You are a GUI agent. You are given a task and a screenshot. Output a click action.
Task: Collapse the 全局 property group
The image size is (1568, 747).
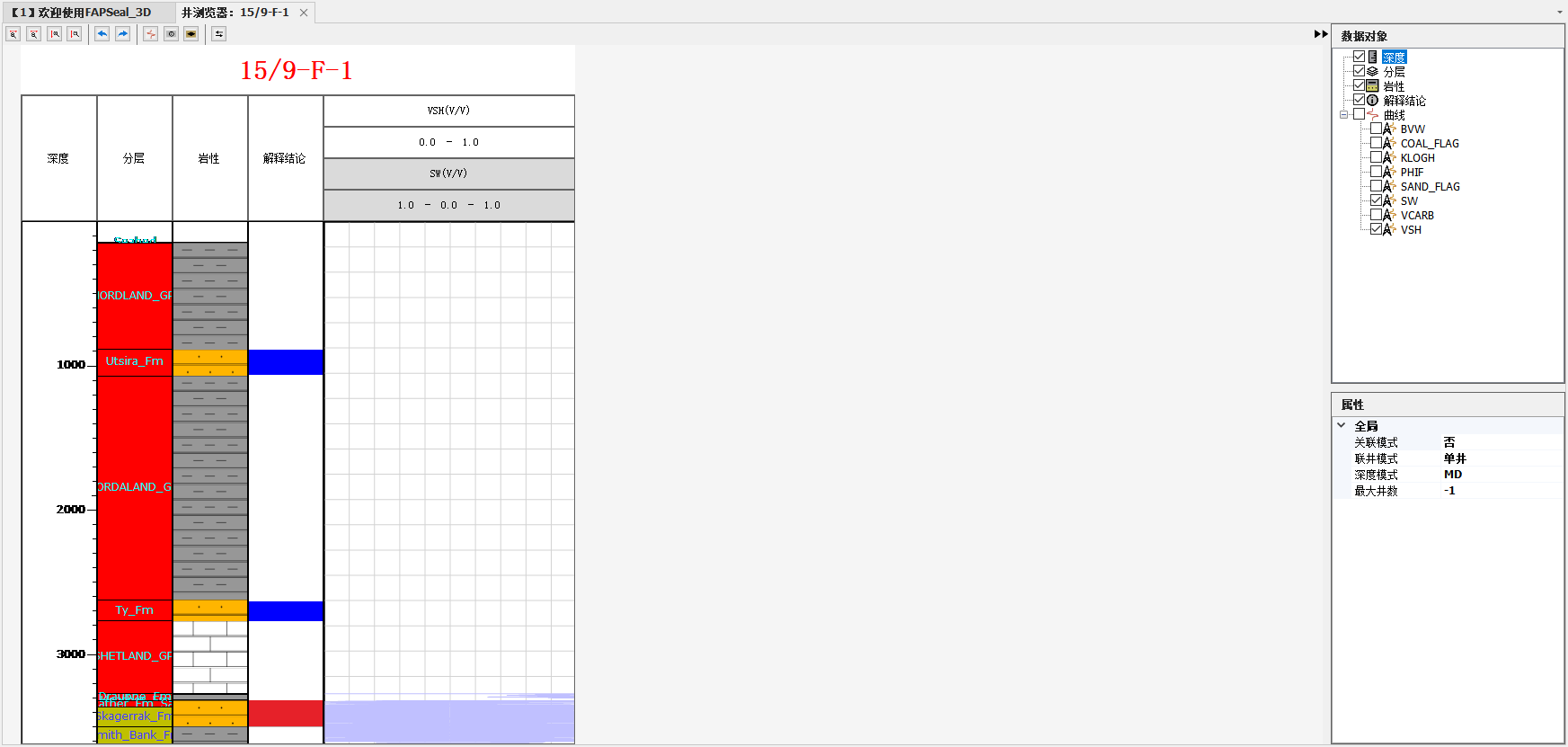[x=1342, y=426]
